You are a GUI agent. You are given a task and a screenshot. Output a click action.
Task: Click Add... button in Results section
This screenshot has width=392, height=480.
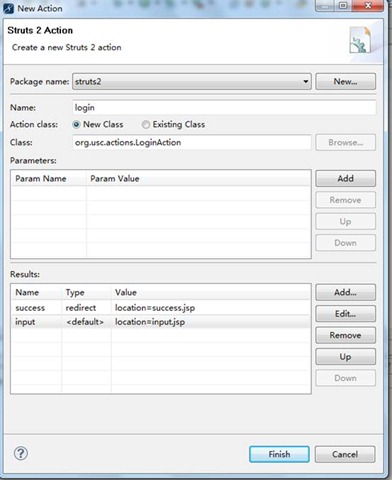coord(345,292)
